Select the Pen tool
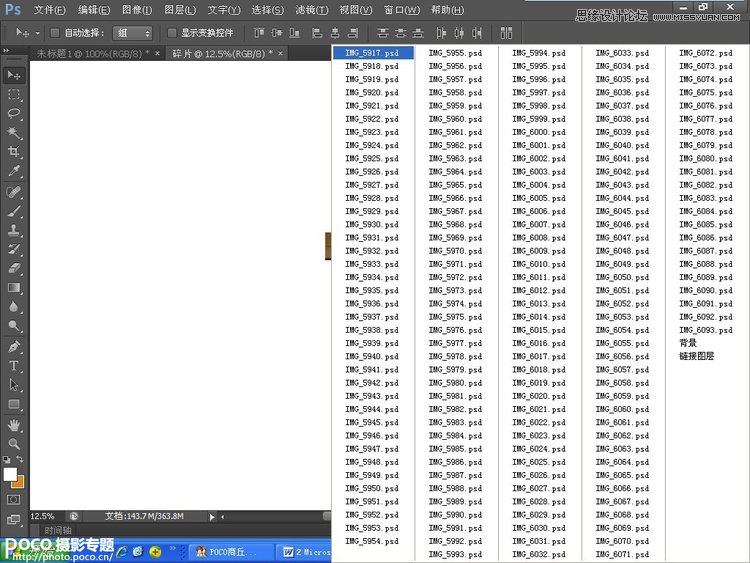Screen dimensions: 750x563 tap(14, 346)
